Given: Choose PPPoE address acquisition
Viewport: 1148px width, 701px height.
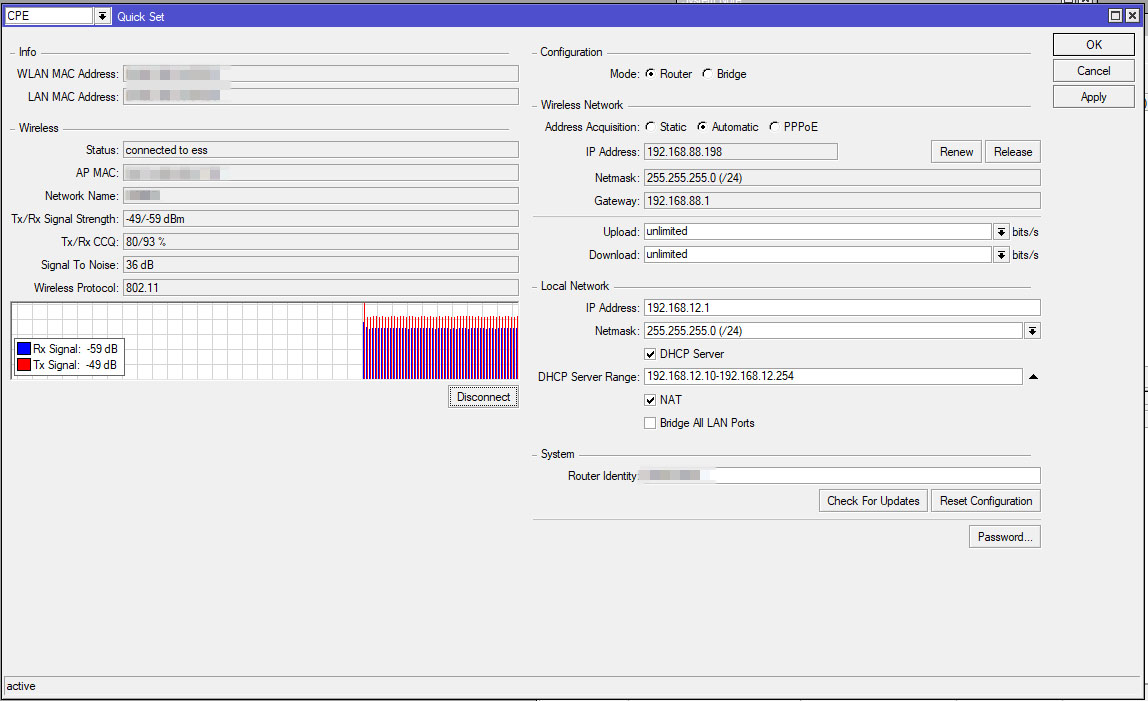Looking at the screenshot, I should click(x=775, y=127).
